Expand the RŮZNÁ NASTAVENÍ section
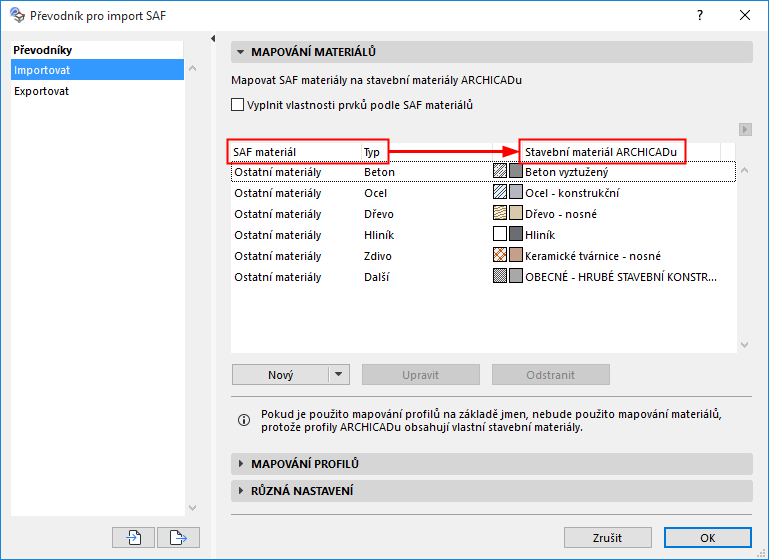This screenshot has width=769, height=560. point(240,491)
